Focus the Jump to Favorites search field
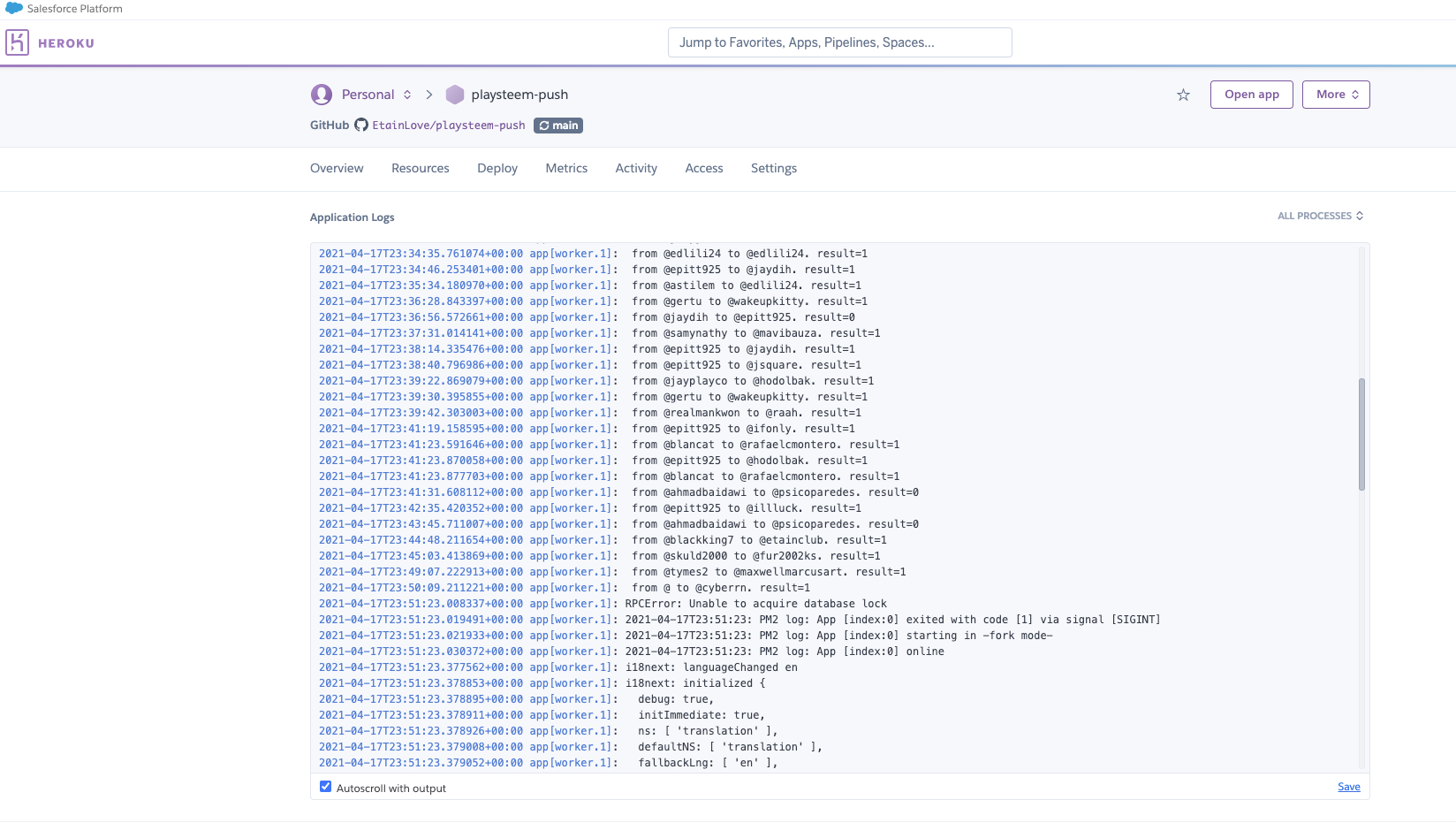 tap(840, 42)
